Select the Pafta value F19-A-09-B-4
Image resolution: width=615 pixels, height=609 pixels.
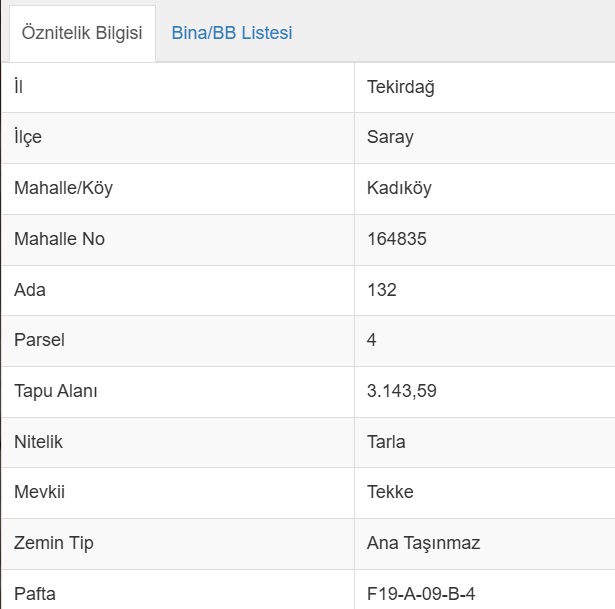(x=421, y=594)
